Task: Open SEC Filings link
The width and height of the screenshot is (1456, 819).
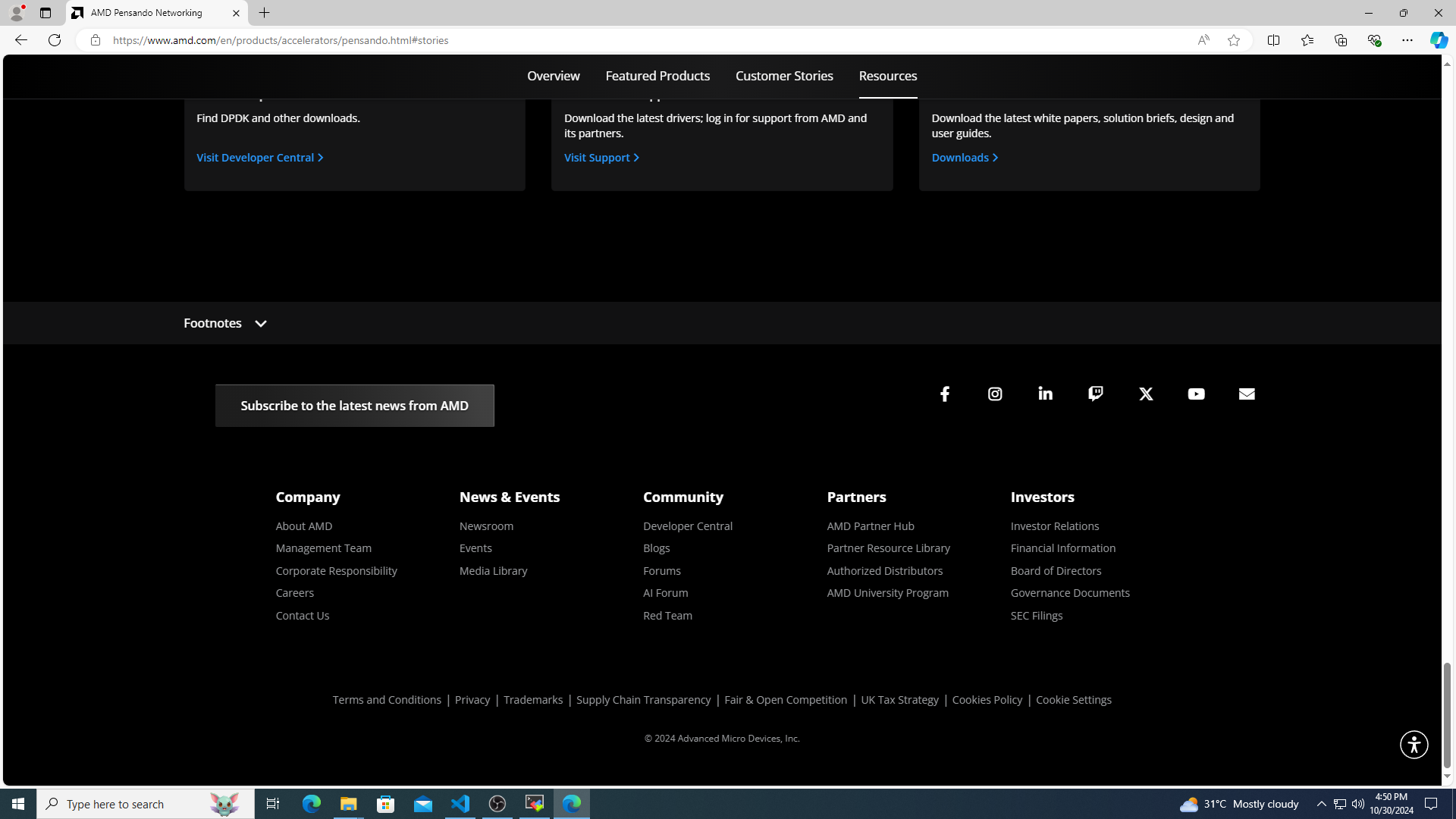Action: pyautogui.click(x=1037, y=616)
